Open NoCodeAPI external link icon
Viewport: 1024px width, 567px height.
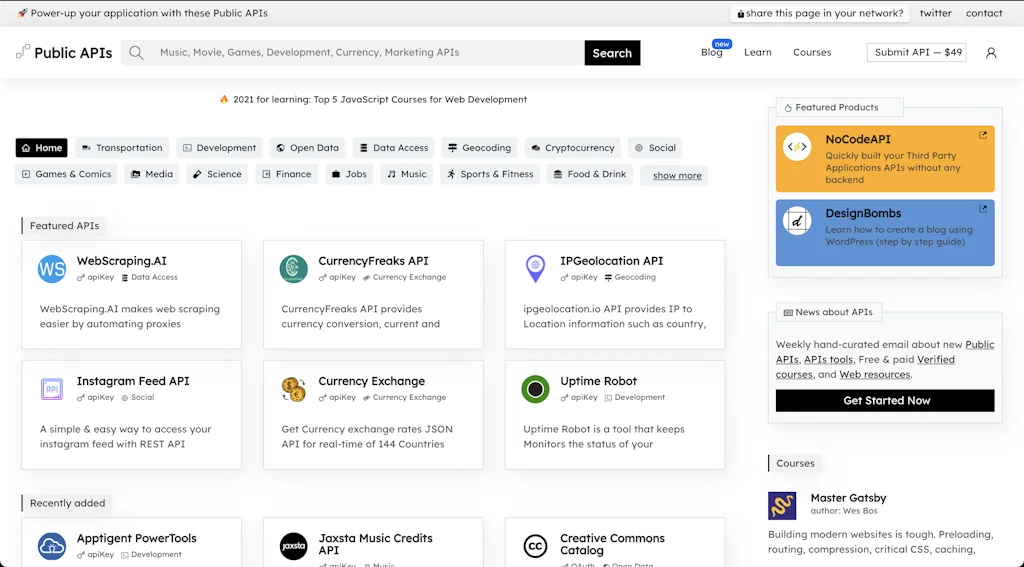pos(982,135)
